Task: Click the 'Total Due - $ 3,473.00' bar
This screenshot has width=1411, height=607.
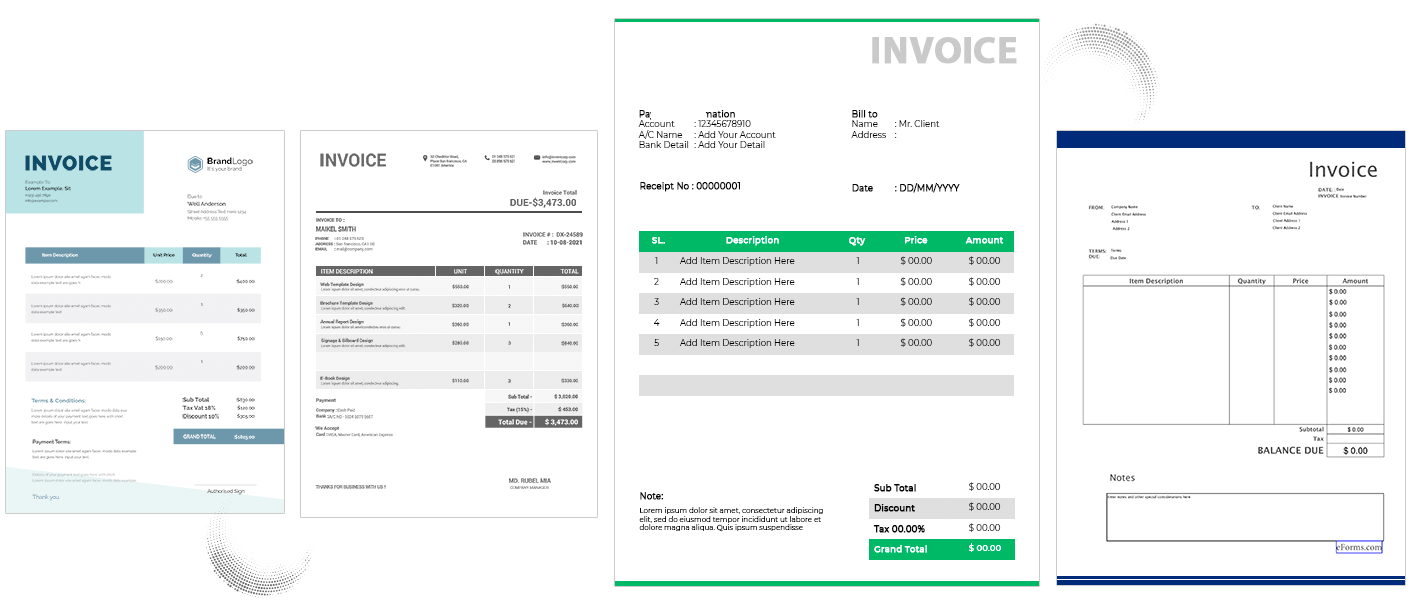Action: click(533, 422)
